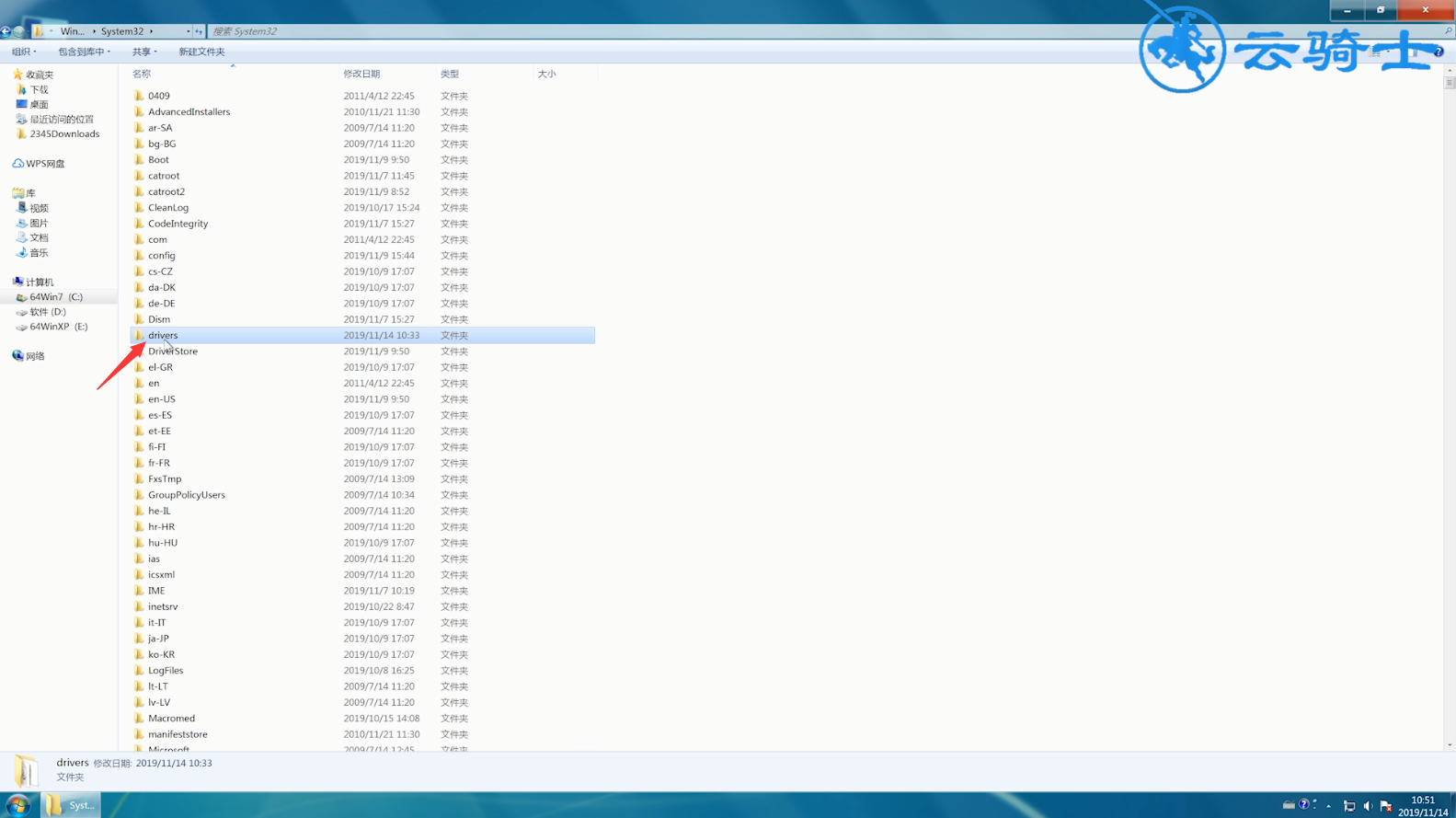Select the DriverStore folder
Screen dimensions: 1456x818
173,351
